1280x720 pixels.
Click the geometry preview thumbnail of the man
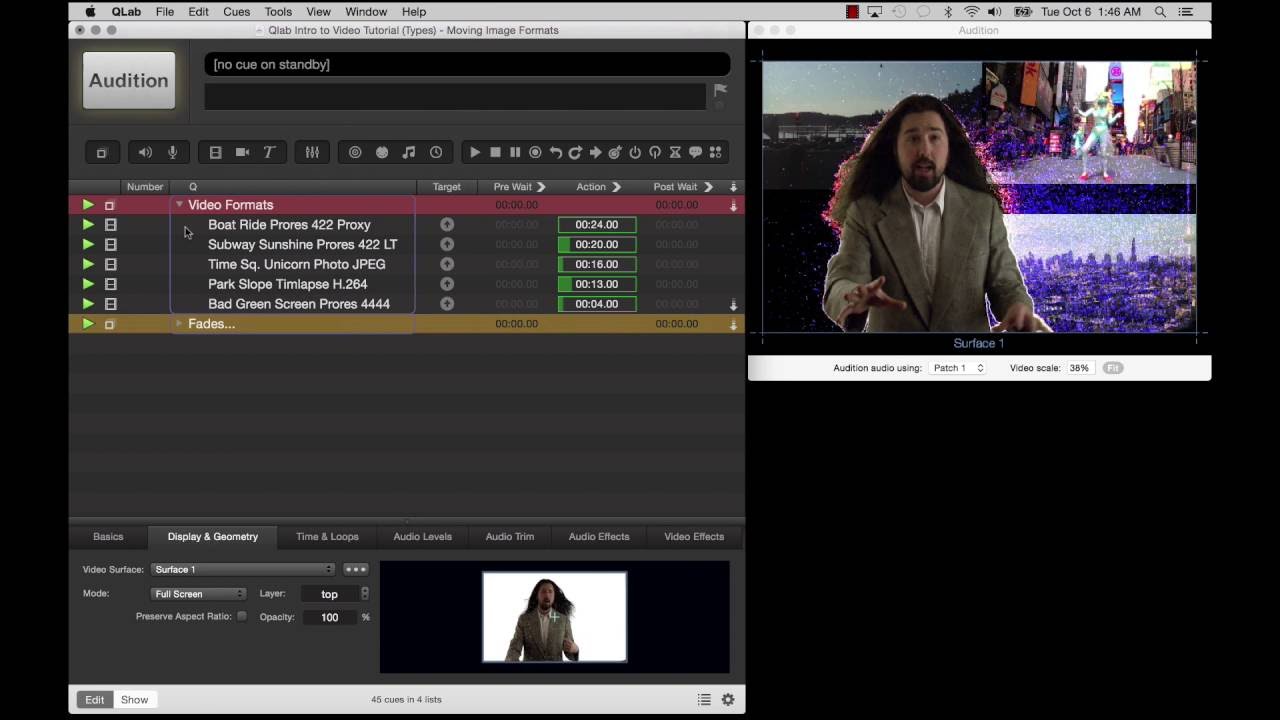(555, 617)
